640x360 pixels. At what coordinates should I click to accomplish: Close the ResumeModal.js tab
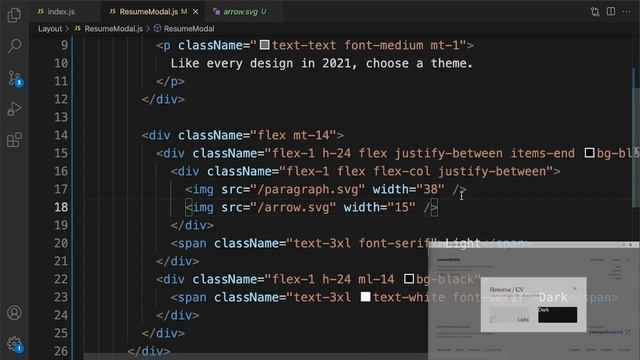[x=196, y=12]
